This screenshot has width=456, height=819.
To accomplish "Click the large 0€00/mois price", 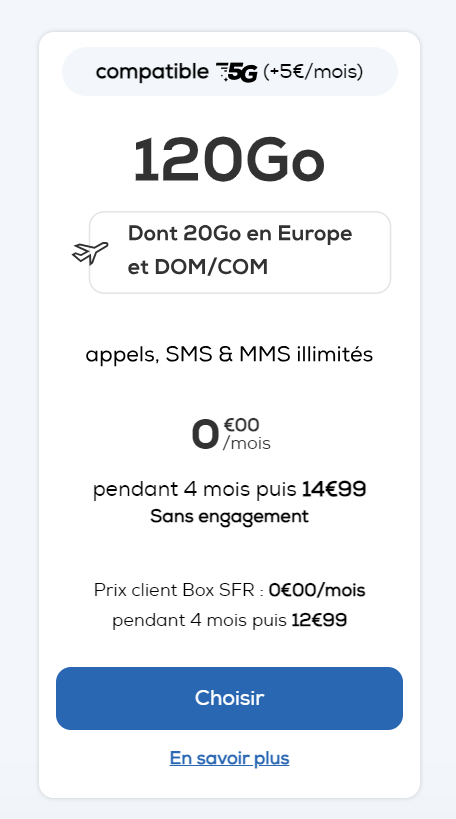I will point(231,435).
